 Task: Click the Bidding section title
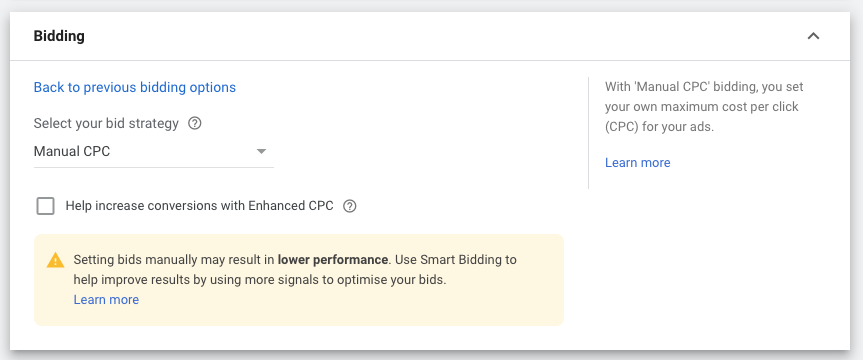(59, 36)
